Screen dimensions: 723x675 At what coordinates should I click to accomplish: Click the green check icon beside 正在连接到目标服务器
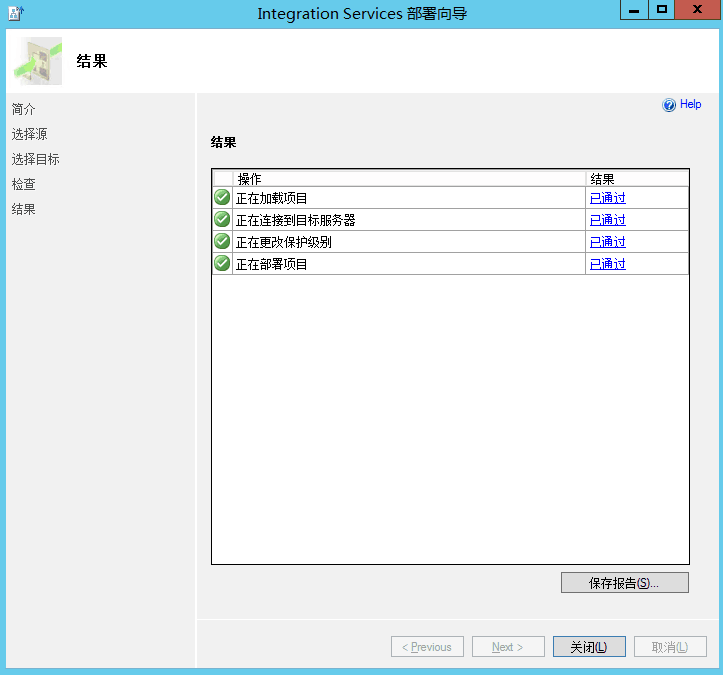click(x=222, y=219)
